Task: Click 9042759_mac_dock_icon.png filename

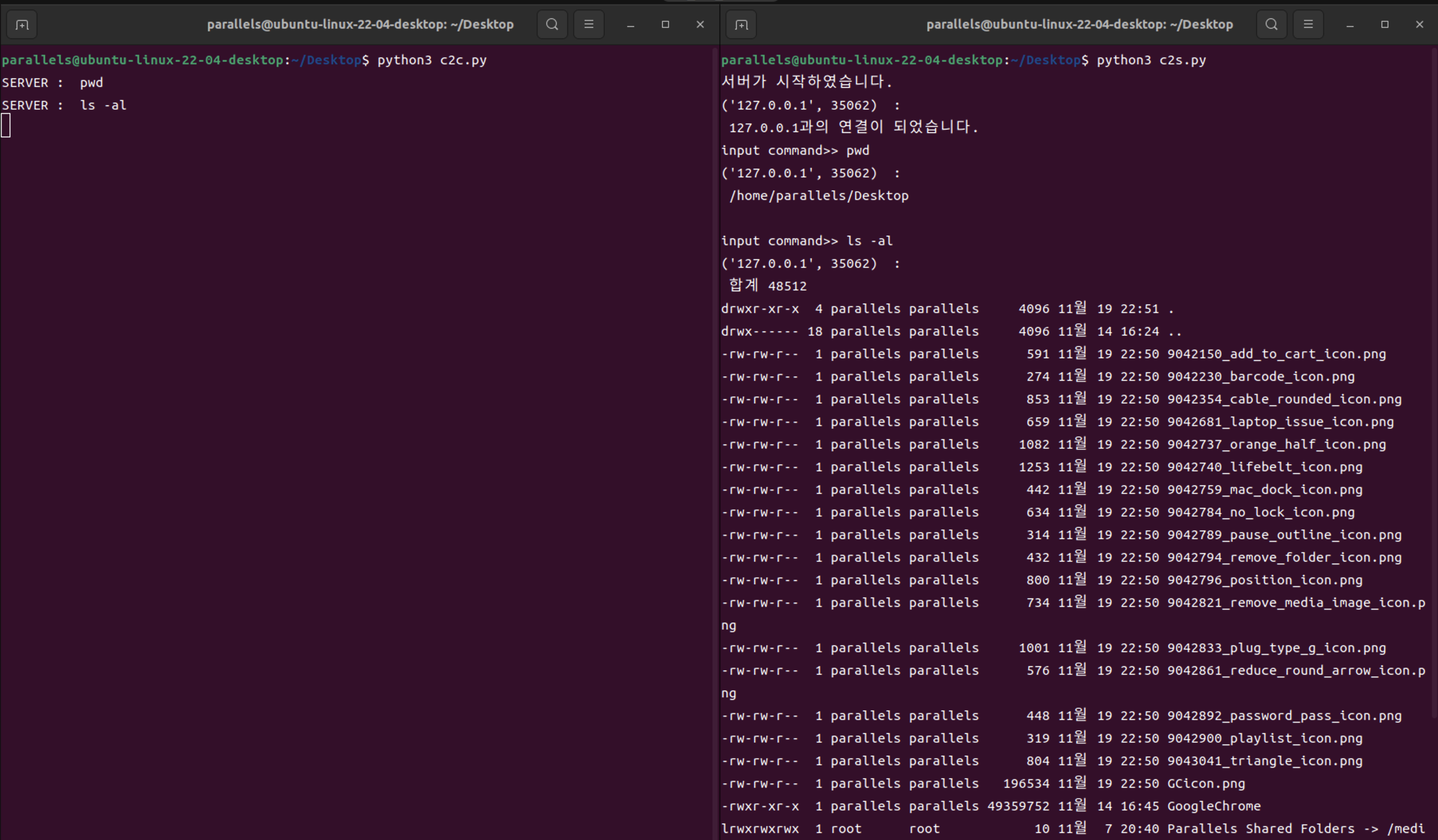Action: [1265, 490]
